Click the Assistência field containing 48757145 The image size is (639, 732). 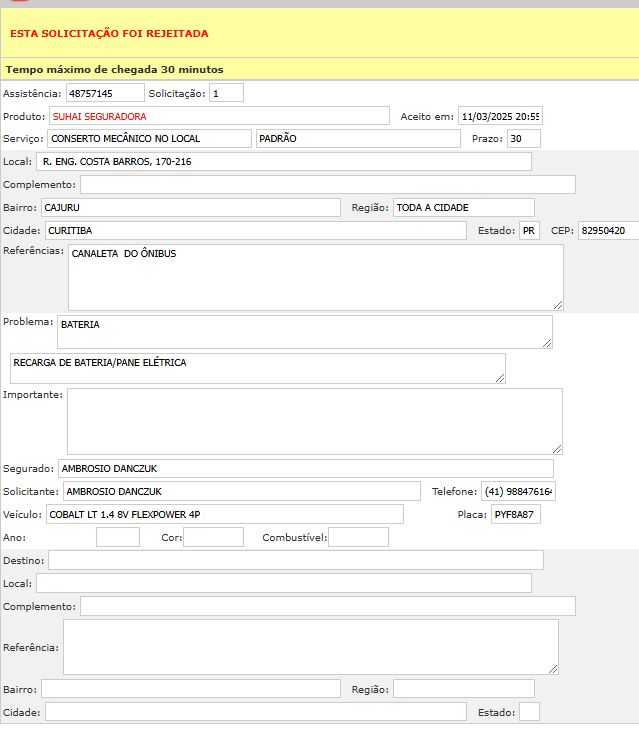[x=105, y=93]
